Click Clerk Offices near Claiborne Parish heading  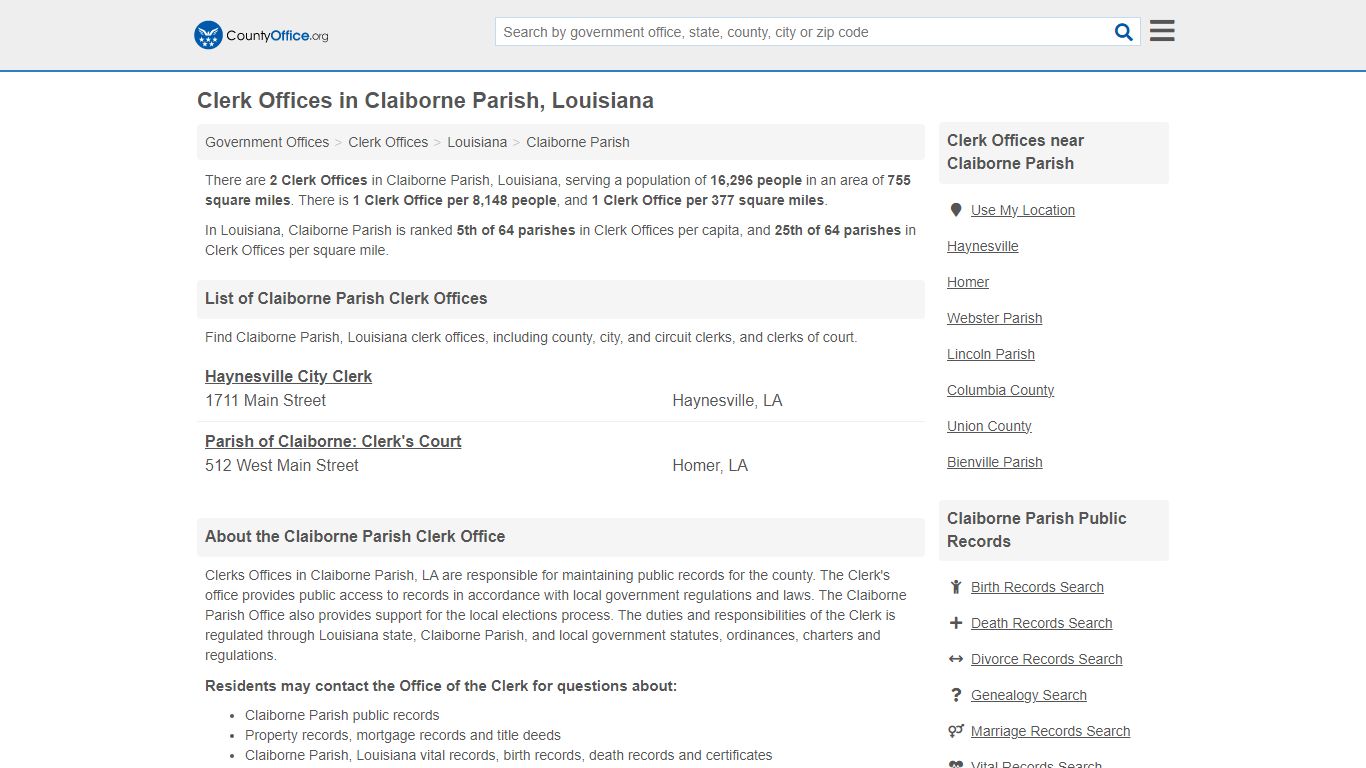[1015, 152]
